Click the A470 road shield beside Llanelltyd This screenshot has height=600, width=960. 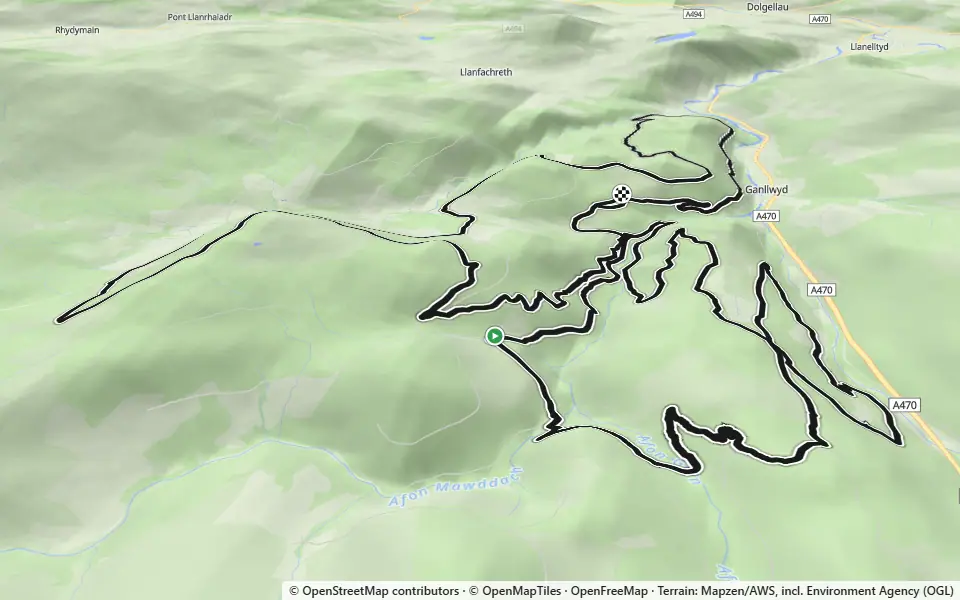820,19
